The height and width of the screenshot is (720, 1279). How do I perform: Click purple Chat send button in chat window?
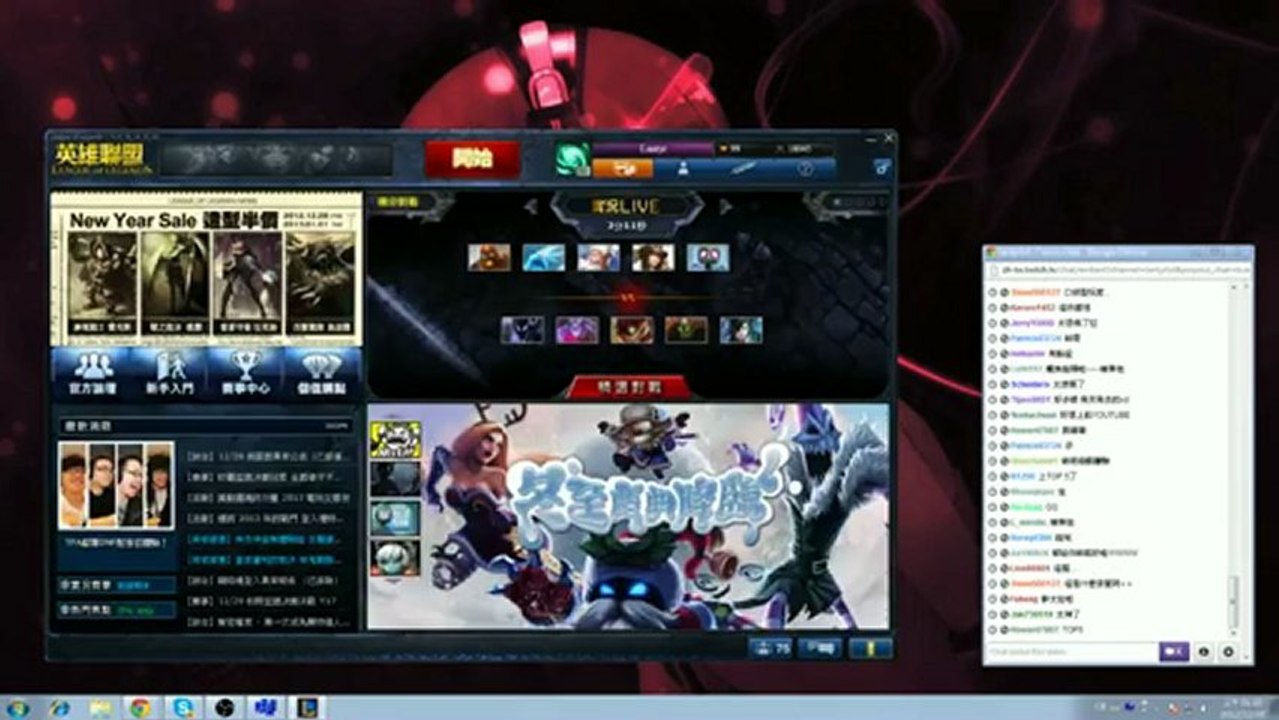tap(1174, 652)
